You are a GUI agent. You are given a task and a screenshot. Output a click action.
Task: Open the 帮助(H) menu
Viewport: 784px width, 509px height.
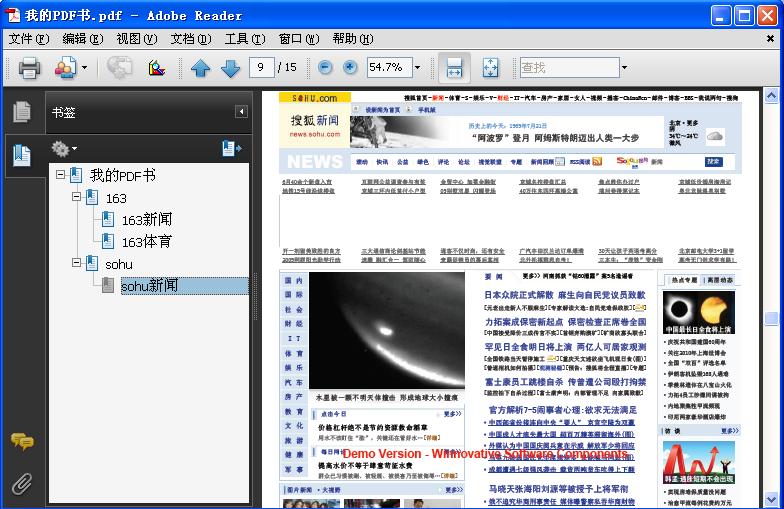[x=352, y=39]
